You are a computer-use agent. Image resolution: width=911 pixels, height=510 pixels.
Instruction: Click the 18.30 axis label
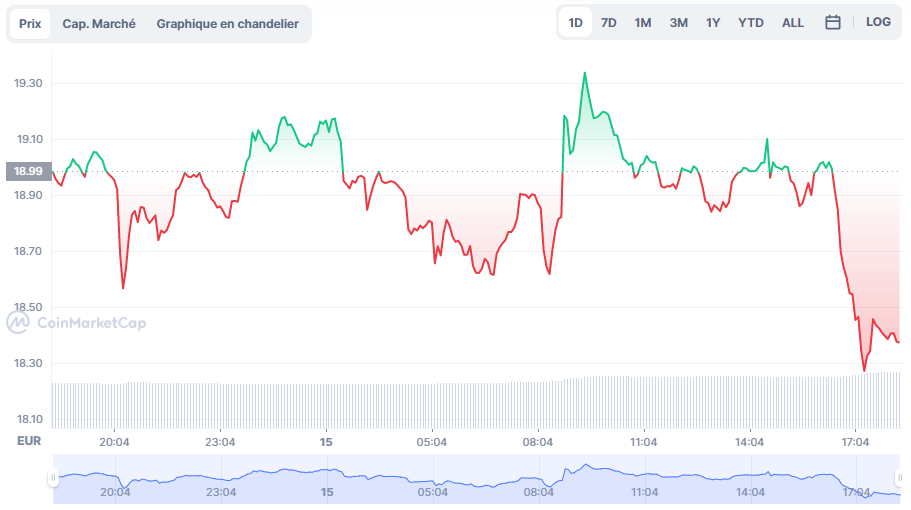[x=28, y=363]
